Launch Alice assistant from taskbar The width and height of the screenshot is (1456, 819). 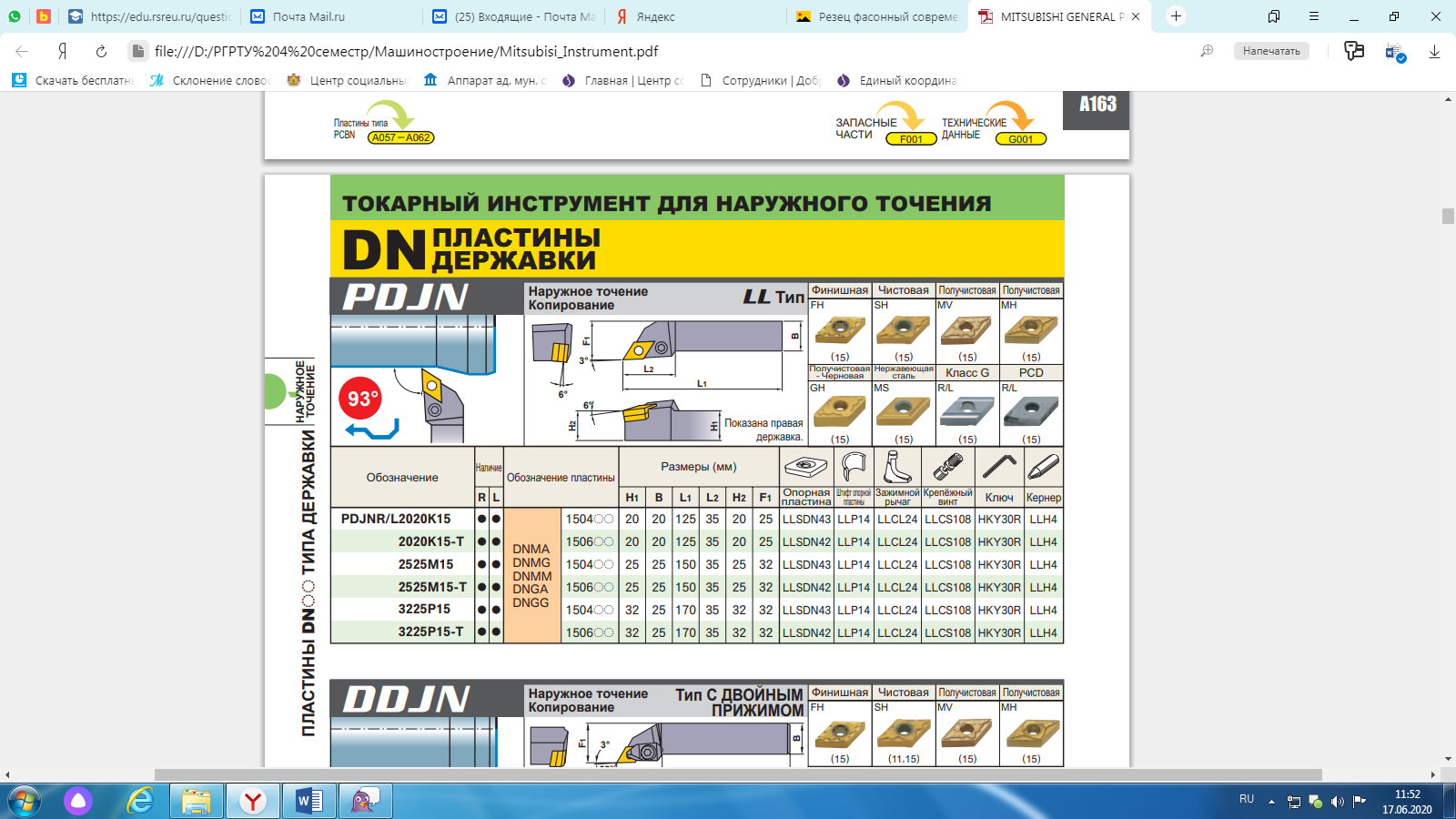78,801
